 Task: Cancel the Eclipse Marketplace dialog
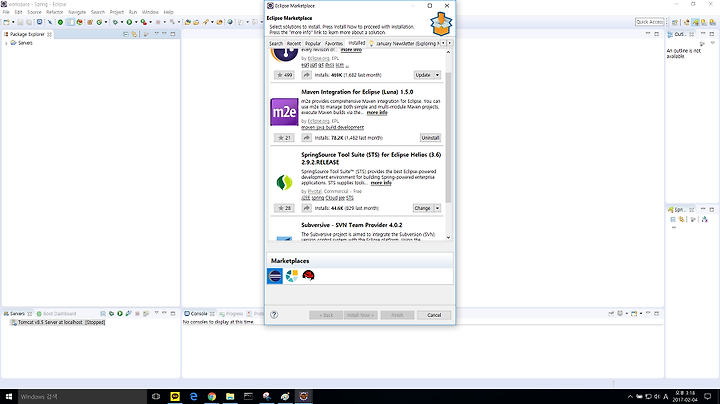(434, 315)
